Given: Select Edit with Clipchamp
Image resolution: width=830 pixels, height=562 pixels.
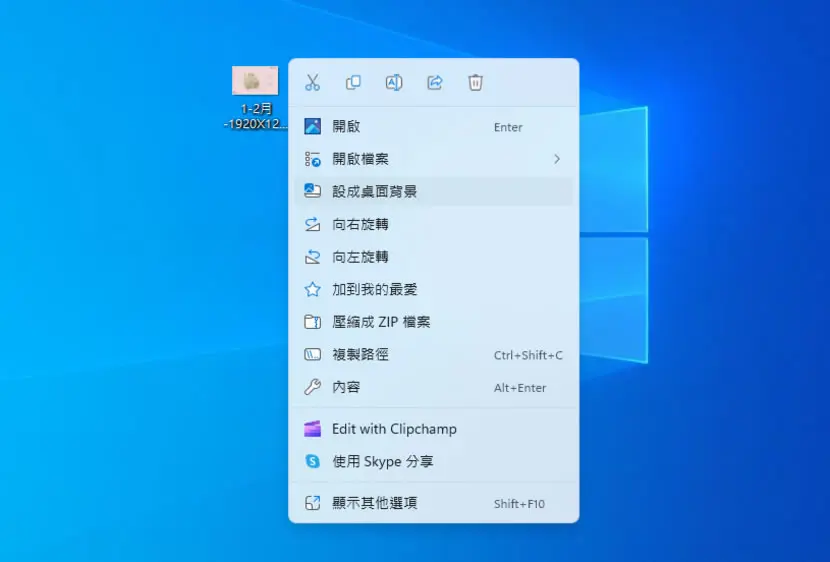Looking at the screenshot, I should point(434,429).
